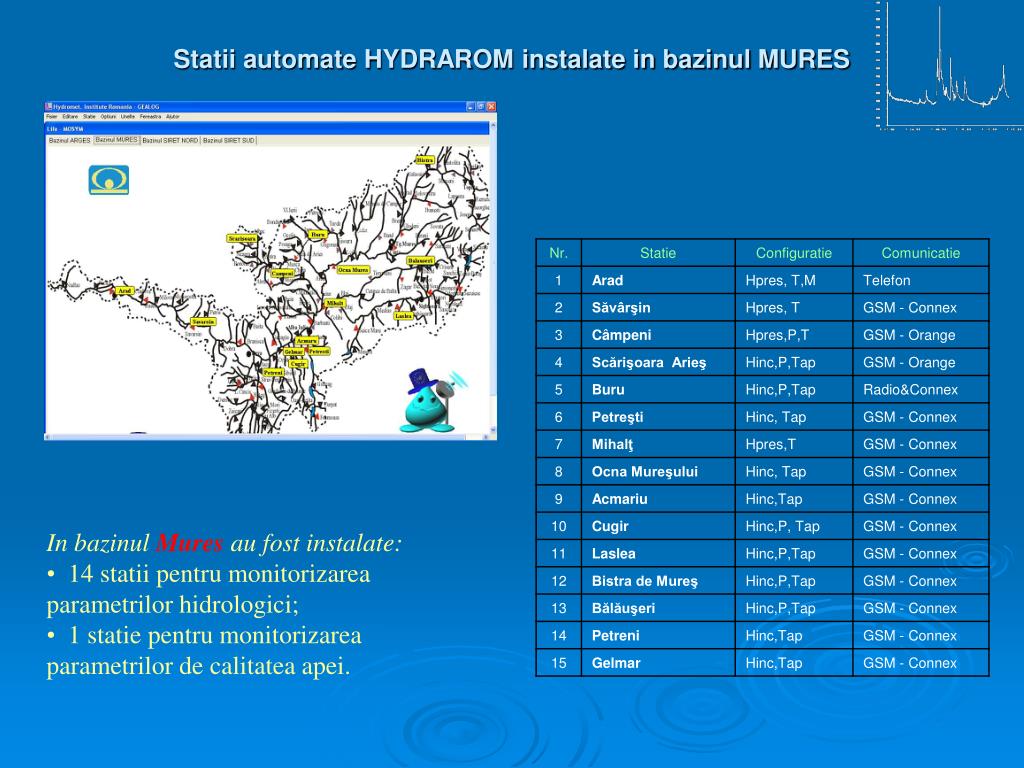Click row number 15 in the table
1024x768 pixels.
point(558,663)
